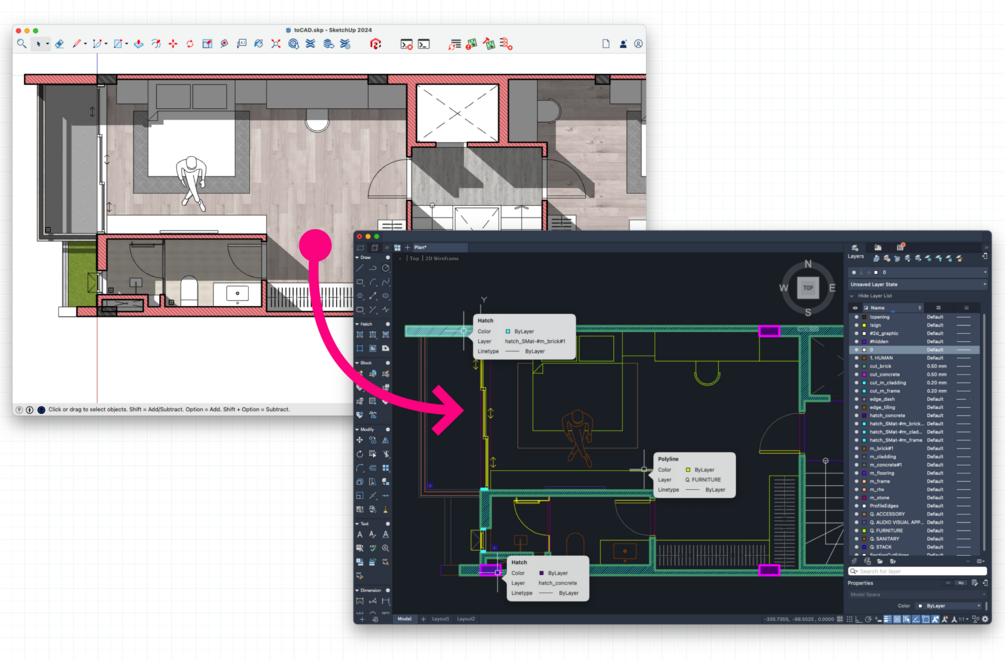
Task: Click the 2D Wireframe visual style label
Action: click(x=442, y=258)
